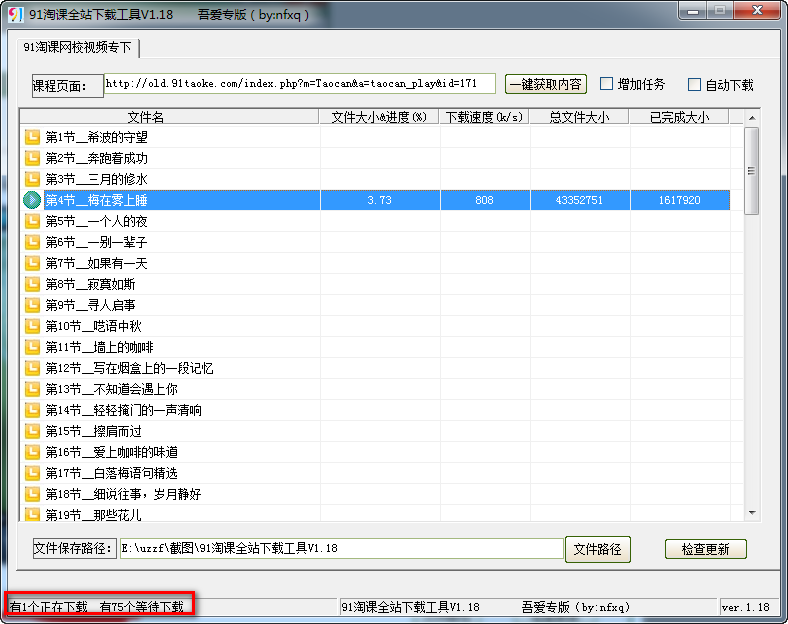788x624 pixels.
Task: Click the folder icon of 第14节 row
Action: [x=32, y=410]
